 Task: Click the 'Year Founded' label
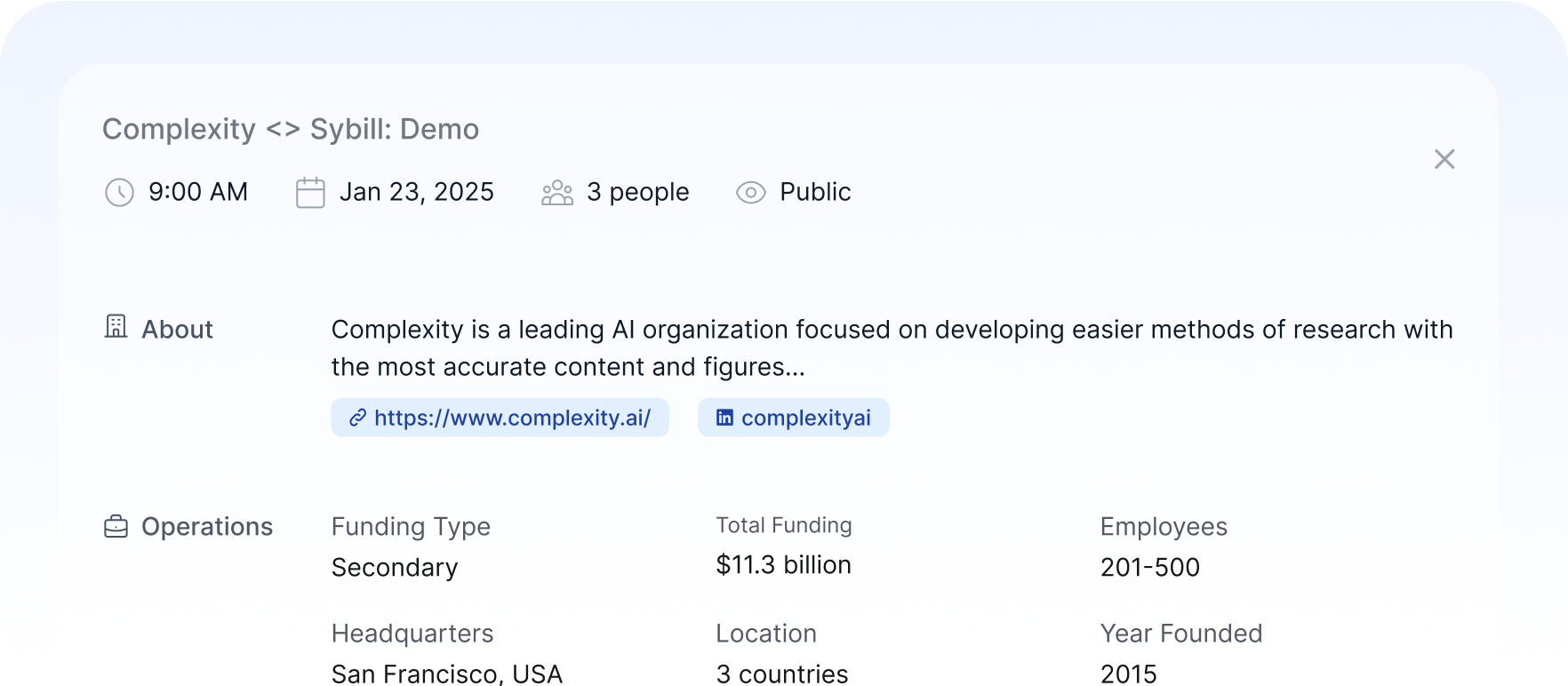point(1181,634)
